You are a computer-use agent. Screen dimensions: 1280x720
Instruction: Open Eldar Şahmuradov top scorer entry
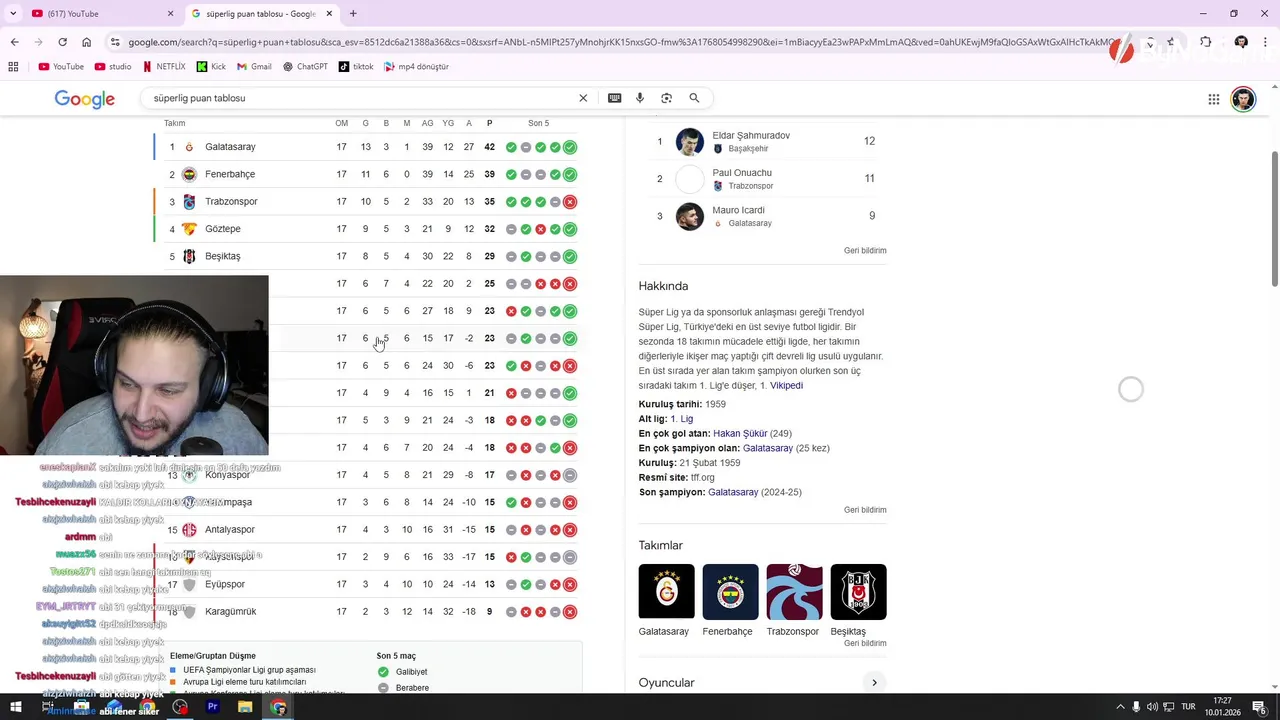763,141
